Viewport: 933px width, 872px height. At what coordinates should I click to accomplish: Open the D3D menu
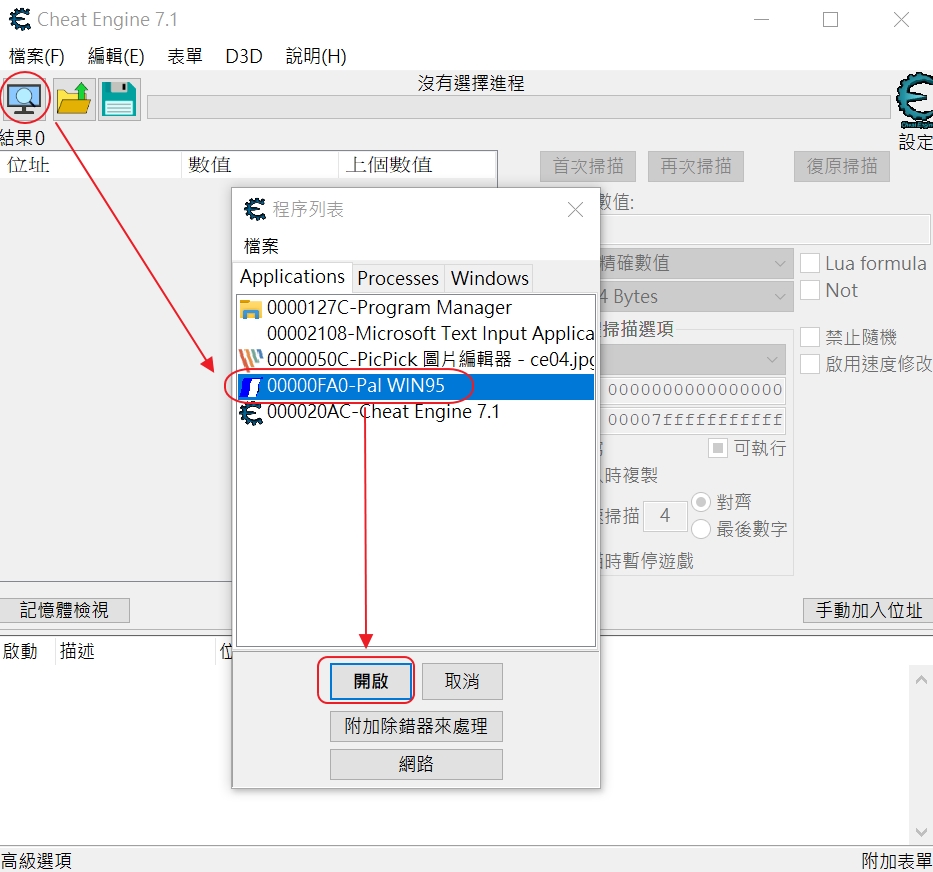point(244,56)
